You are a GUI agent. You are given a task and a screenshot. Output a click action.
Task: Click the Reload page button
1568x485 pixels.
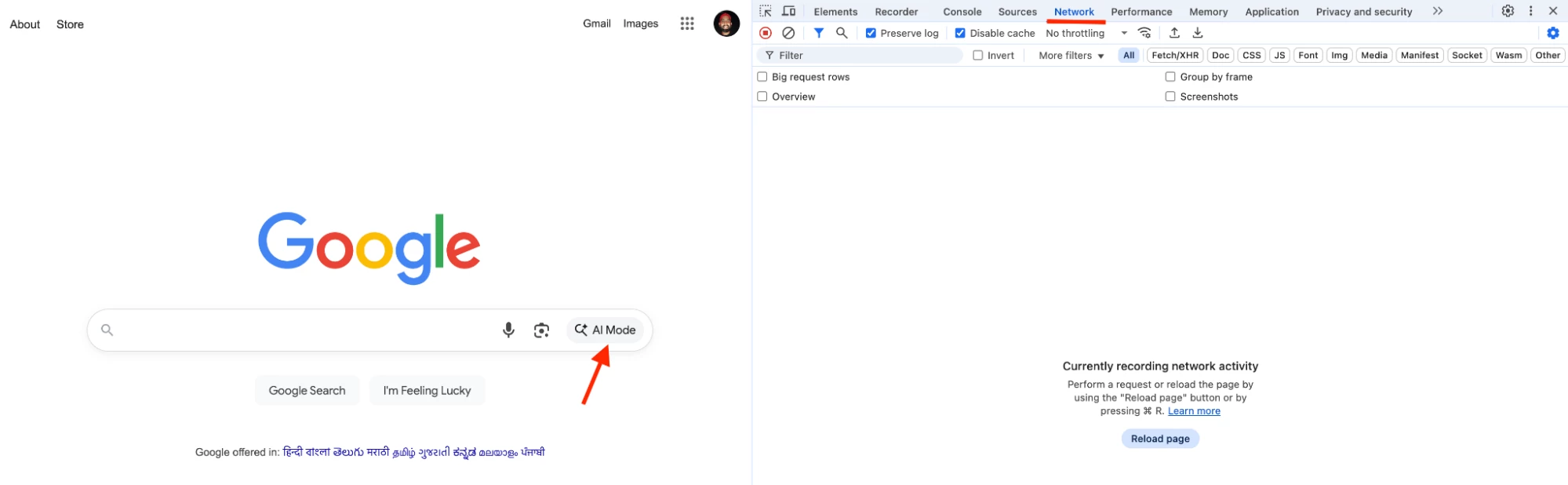pyautogui.click(x=1160, y=439)
